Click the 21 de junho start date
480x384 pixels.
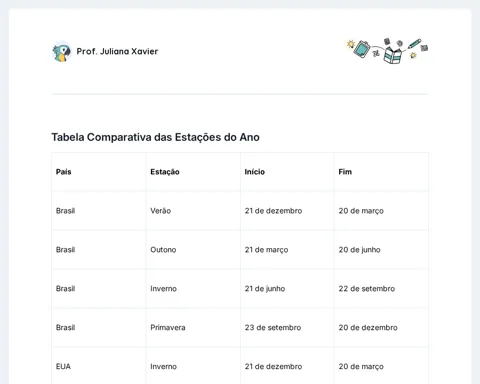265,289
